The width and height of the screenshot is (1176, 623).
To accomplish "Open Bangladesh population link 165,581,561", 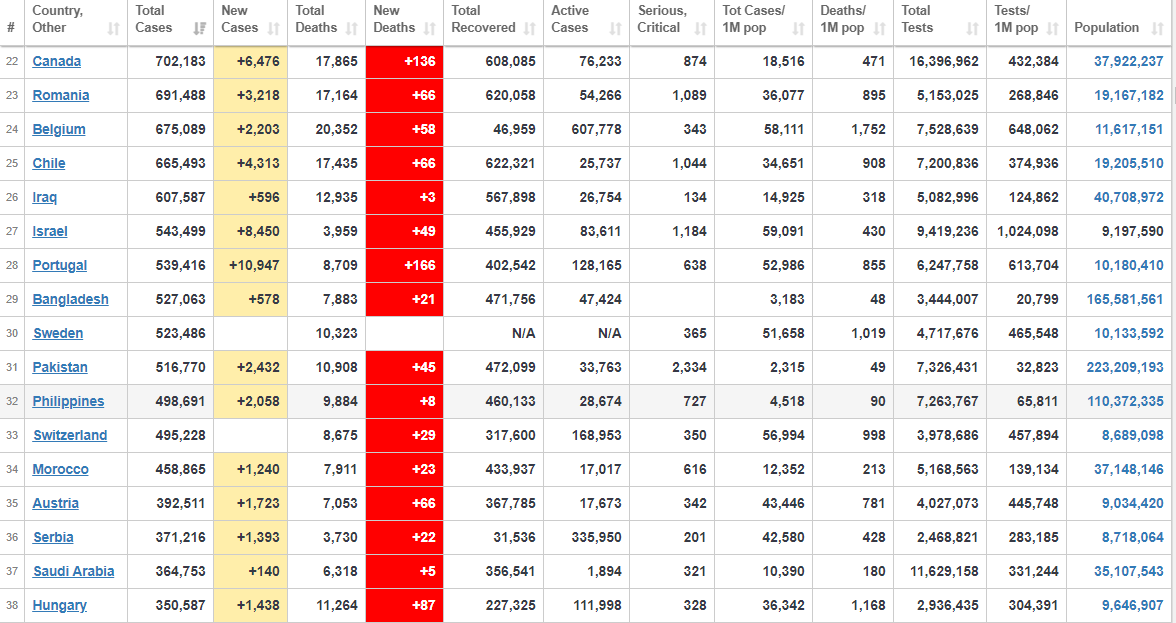I will [x=1125, y=299].
